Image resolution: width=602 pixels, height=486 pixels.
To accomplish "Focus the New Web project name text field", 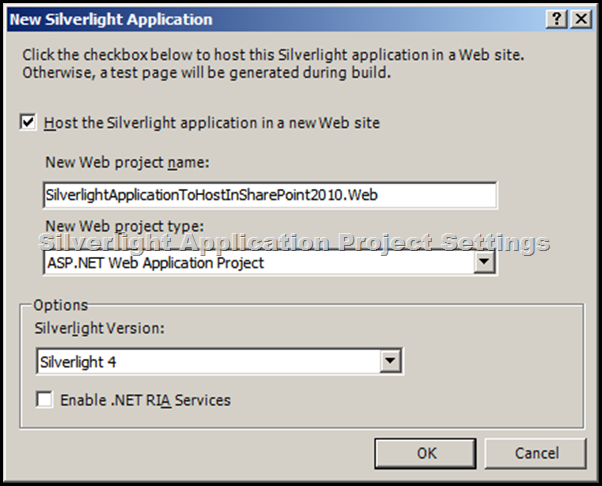I will click(x=270, y=194).
